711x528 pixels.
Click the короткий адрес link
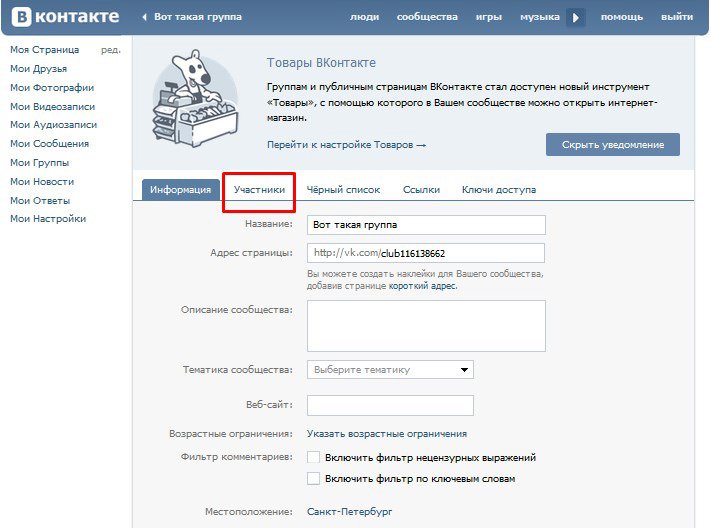422,286
